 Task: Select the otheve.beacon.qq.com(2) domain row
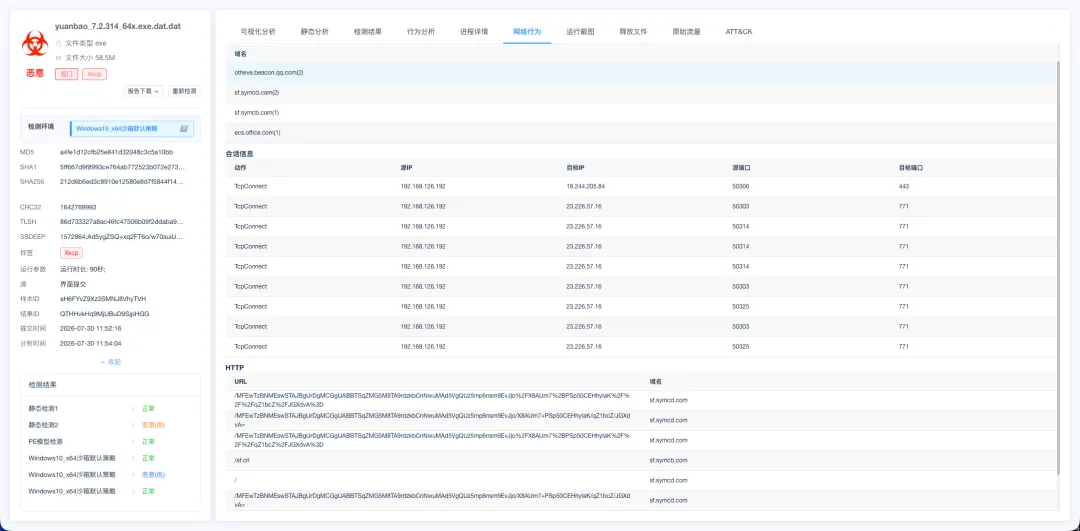pos(641,72)
